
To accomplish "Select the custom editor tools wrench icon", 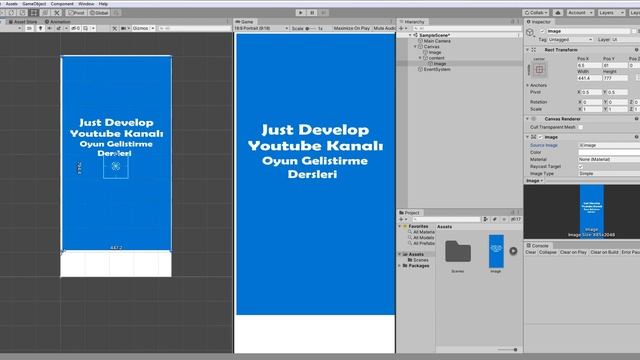I will [57, 13].
